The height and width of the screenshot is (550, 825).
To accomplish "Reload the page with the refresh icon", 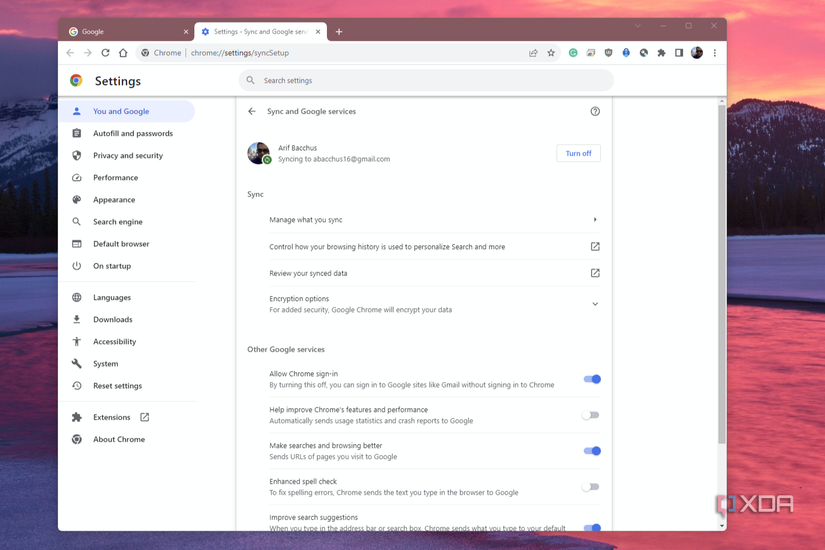I will (105, 53).
